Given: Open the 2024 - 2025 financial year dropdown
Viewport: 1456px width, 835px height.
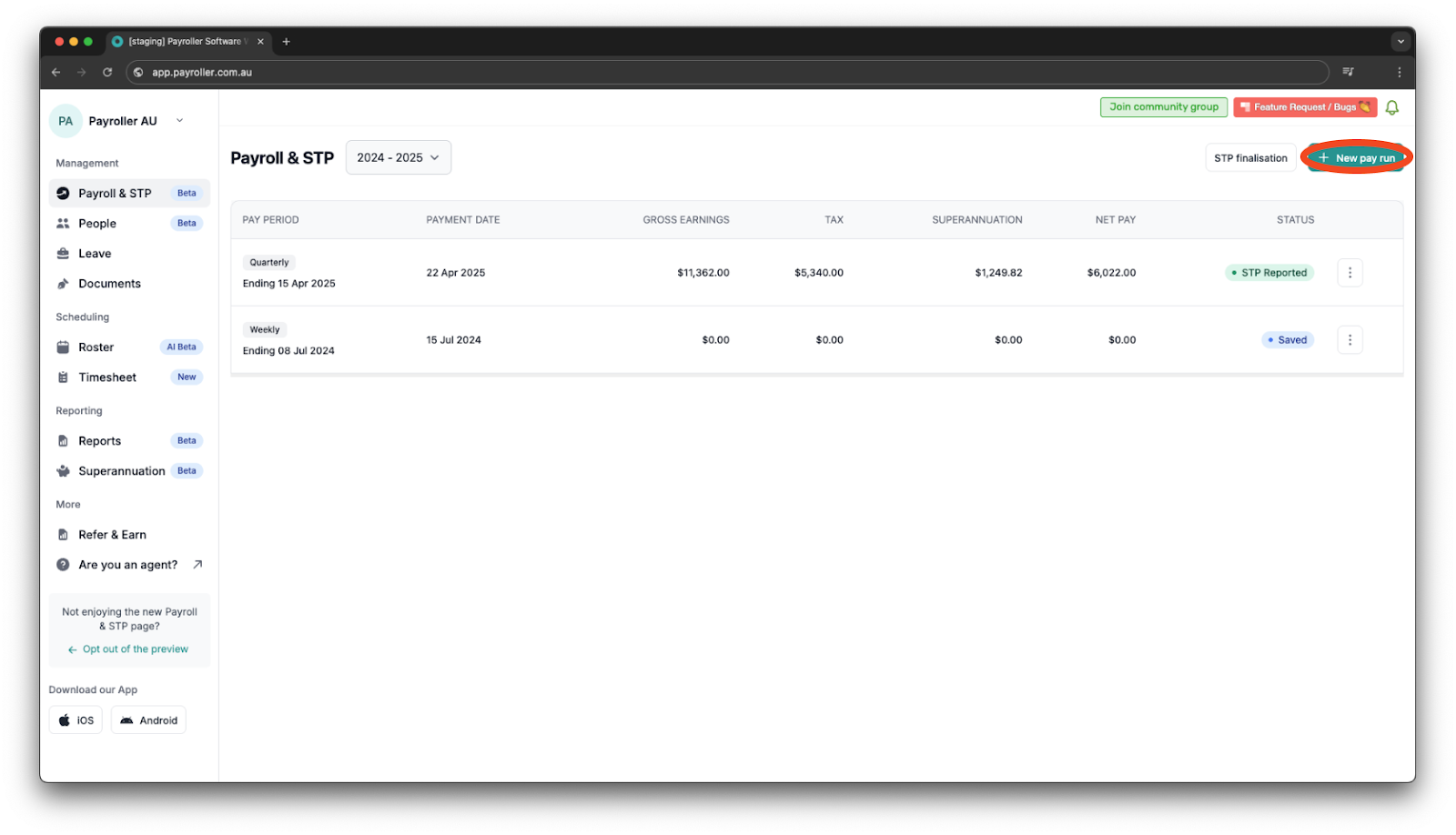Looking at the screenshot, I should (398, 157).
